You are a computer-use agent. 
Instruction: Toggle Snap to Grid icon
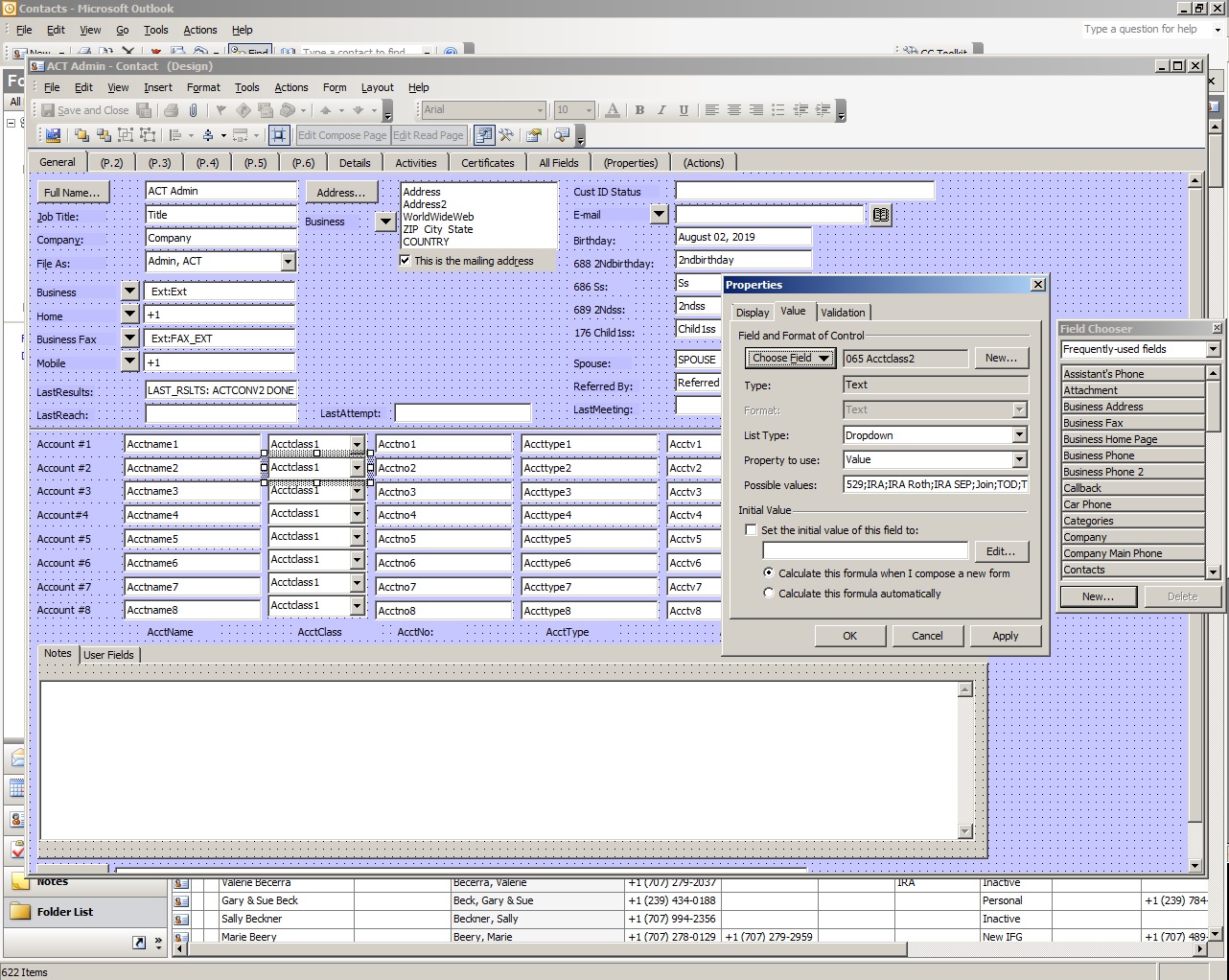click(x=279, y=135)
